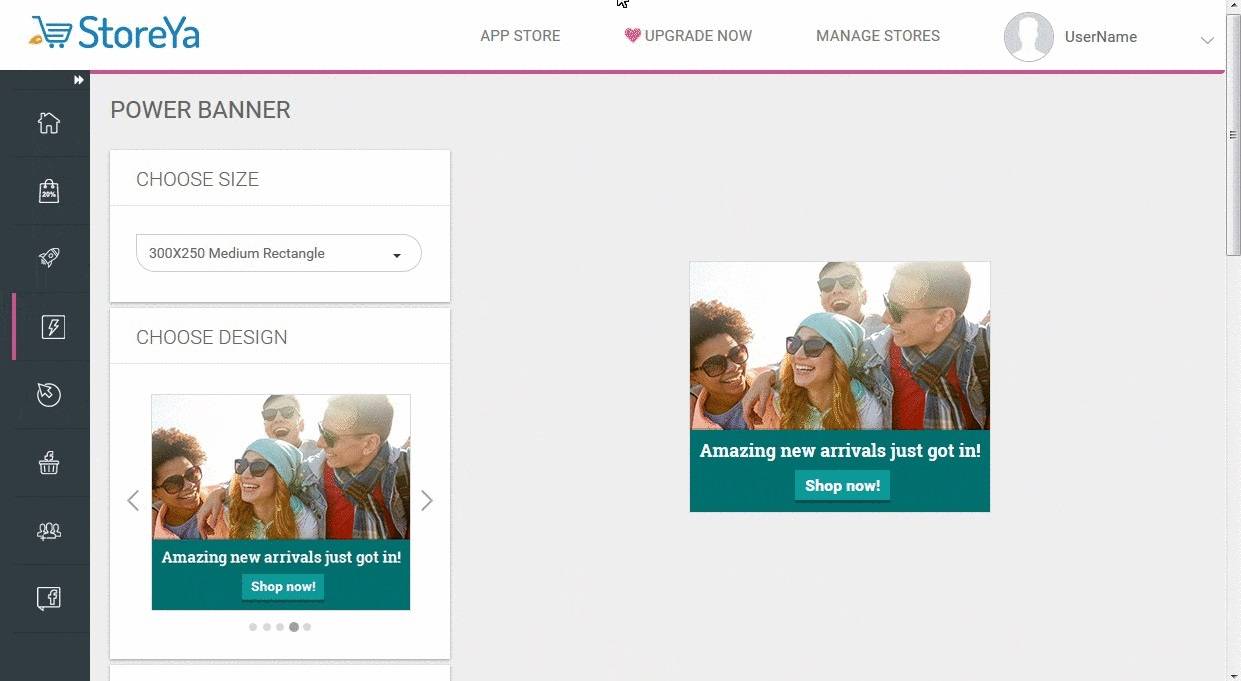Click the vertical page scrollbar thumb
Screen dimensions: 1241x681
(x=1233, y=135)
